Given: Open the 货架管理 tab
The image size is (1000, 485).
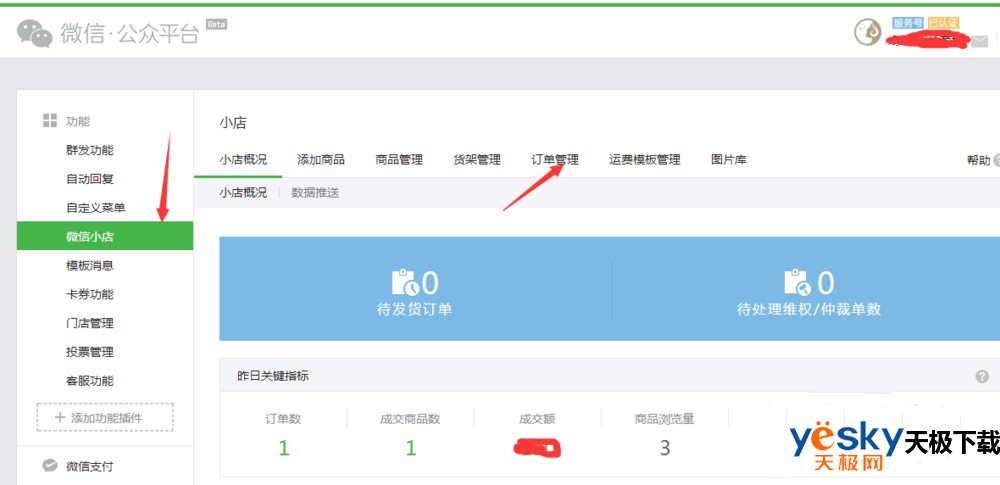Looking at the screenshot, I should [477, 160].
